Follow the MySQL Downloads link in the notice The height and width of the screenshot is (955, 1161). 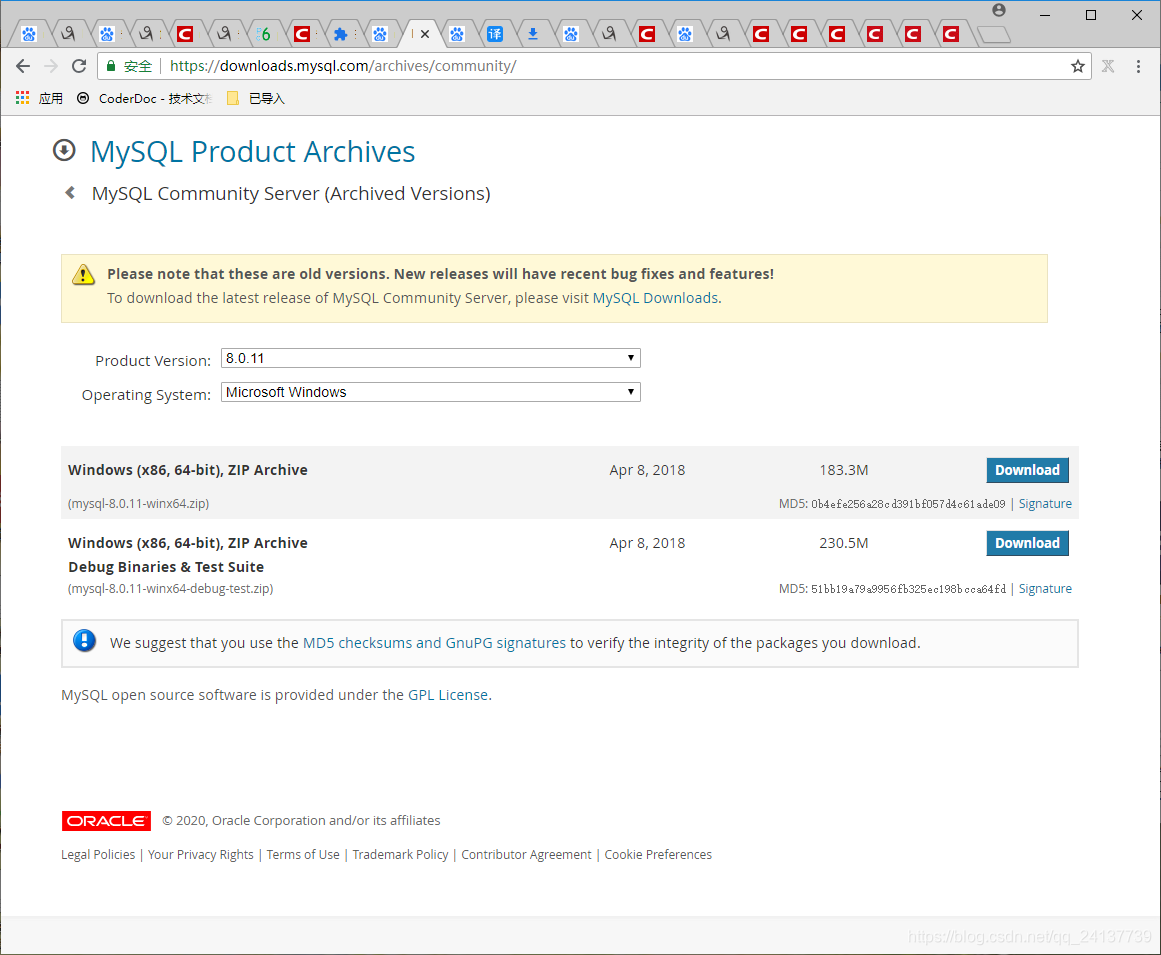(655, 298)
